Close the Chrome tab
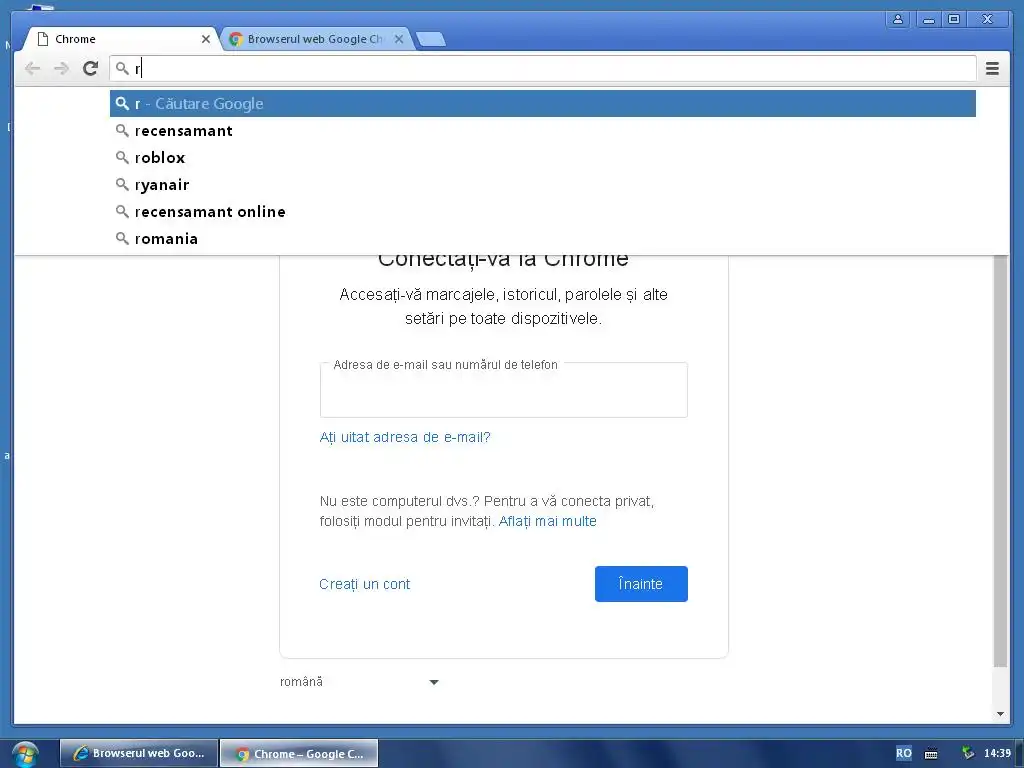 [x=206, y=39]
